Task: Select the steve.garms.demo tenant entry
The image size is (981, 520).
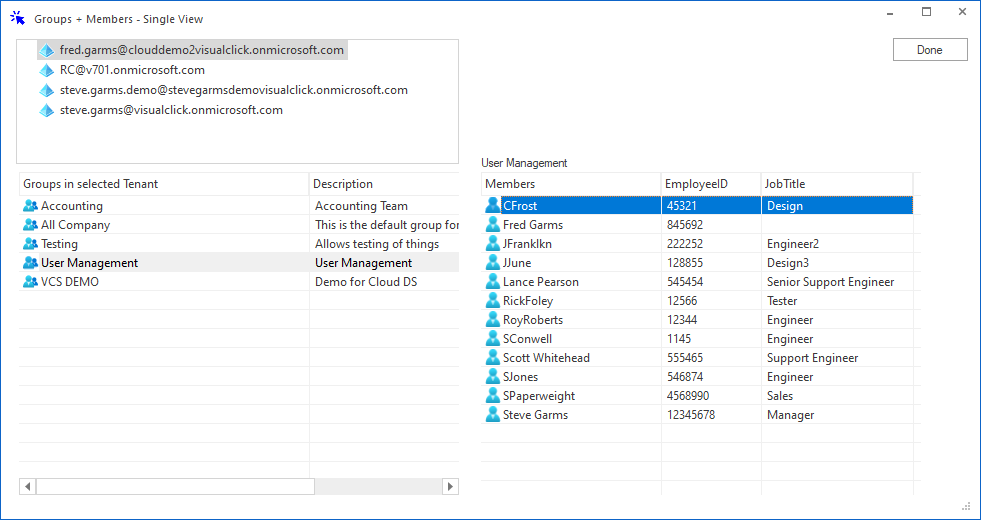Action: 233,90
